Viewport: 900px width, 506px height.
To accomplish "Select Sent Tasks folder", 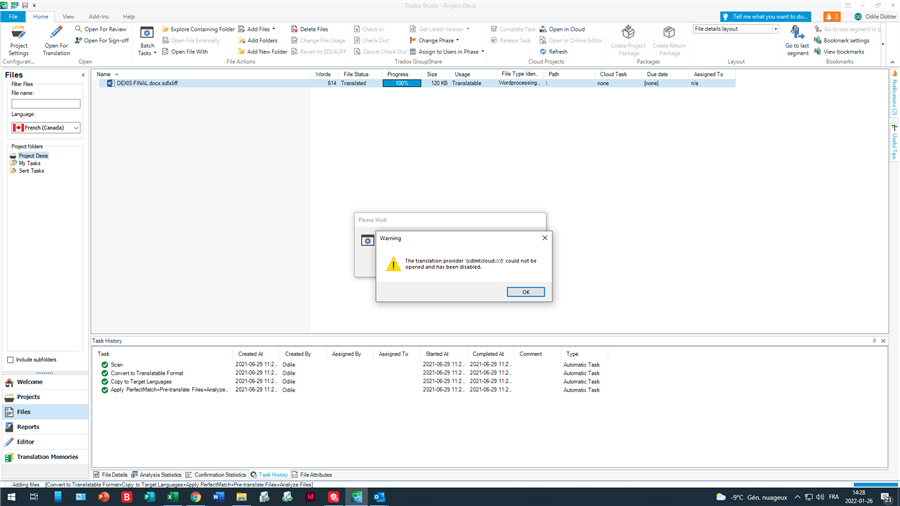I will tap(31, 170).
